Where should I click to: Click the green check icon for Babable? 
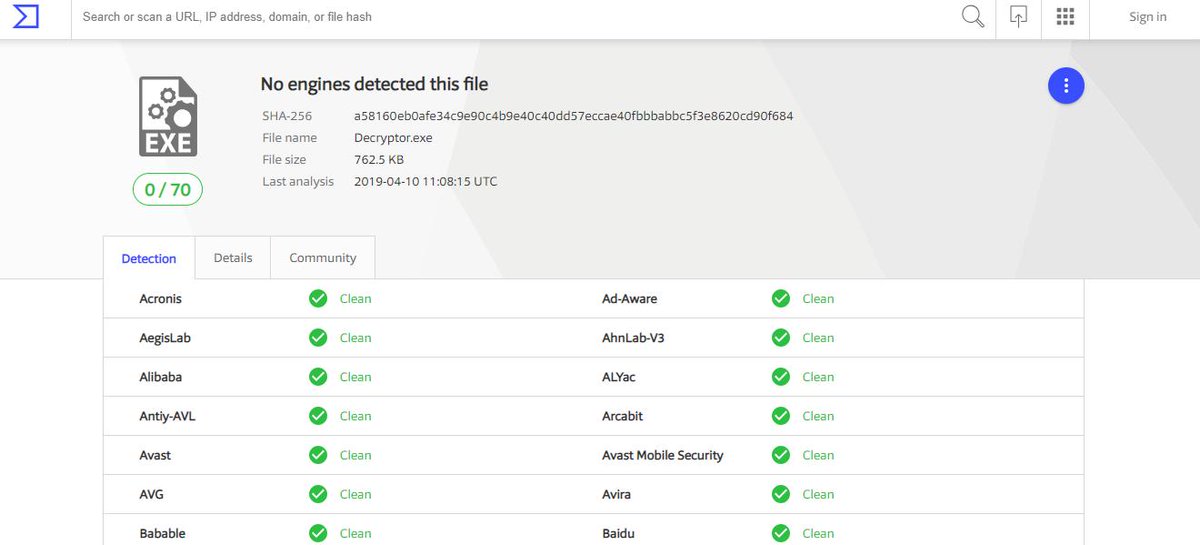[318, 533]
